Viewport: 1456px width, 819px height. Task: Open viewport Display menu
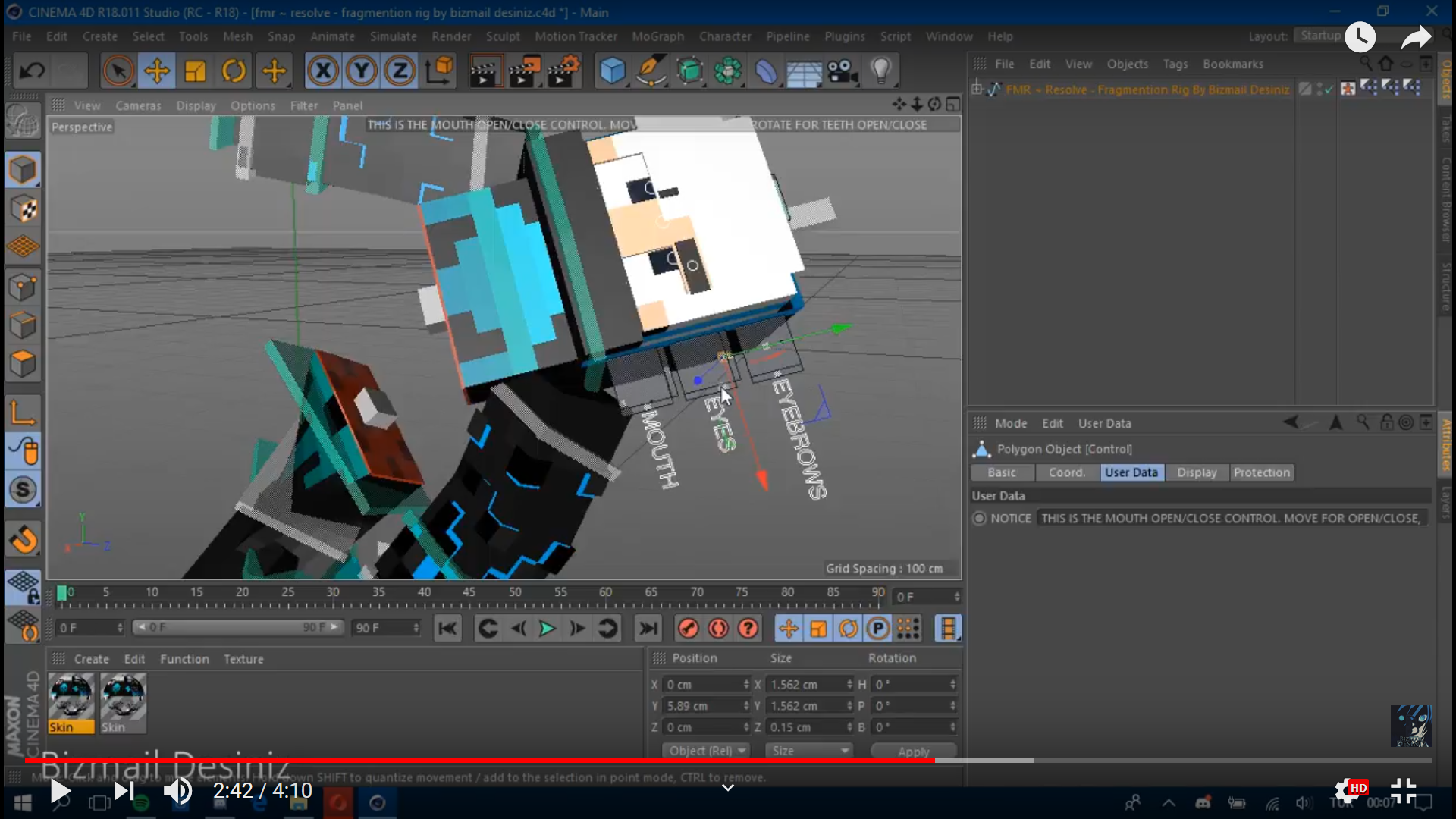pyautogui.click(x=196, y=105)
